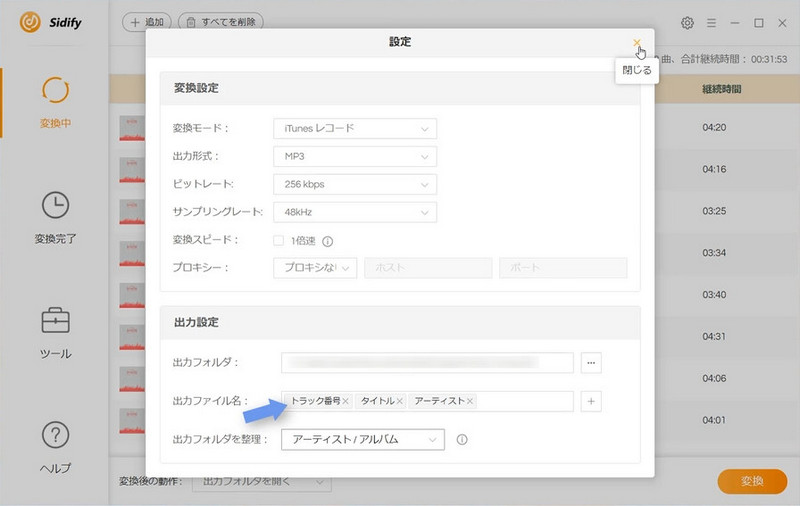
Task: Expand the ビットレート 256 kbps dropdown
Action: tap(354, 185)
